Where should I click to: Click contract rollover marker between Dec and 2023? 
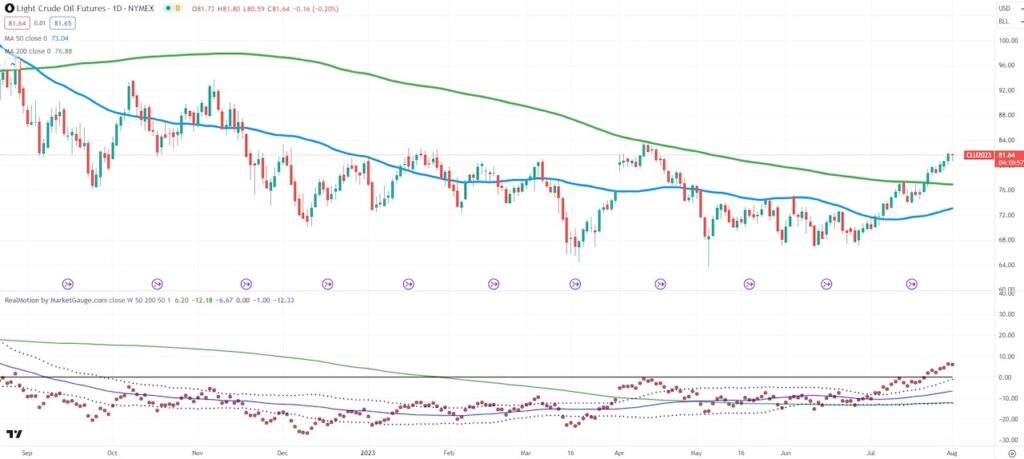point(327,284)
